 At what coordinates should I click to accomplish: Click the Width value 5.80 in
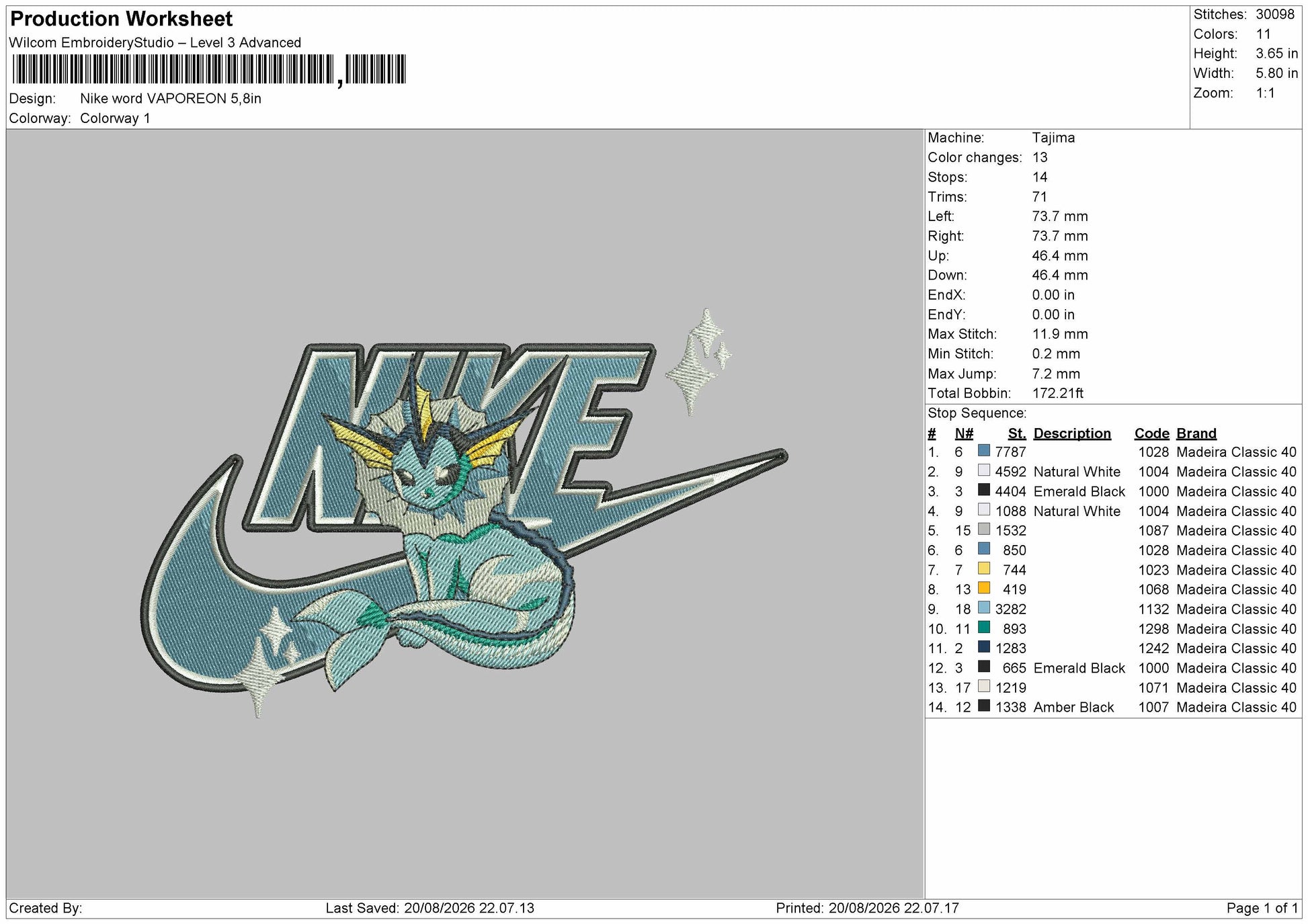(1277, 73)
